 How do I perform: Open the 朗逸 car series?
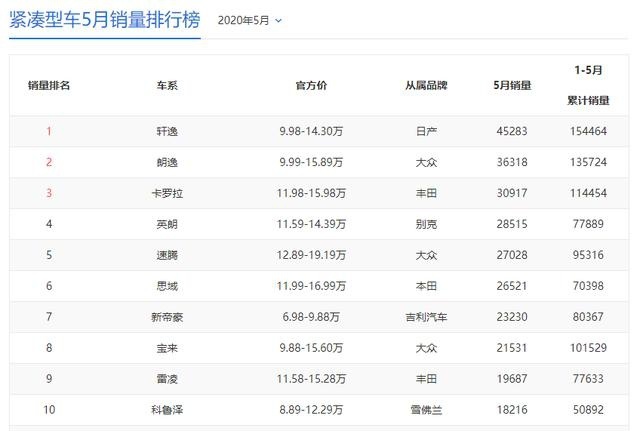coord(167,162)
